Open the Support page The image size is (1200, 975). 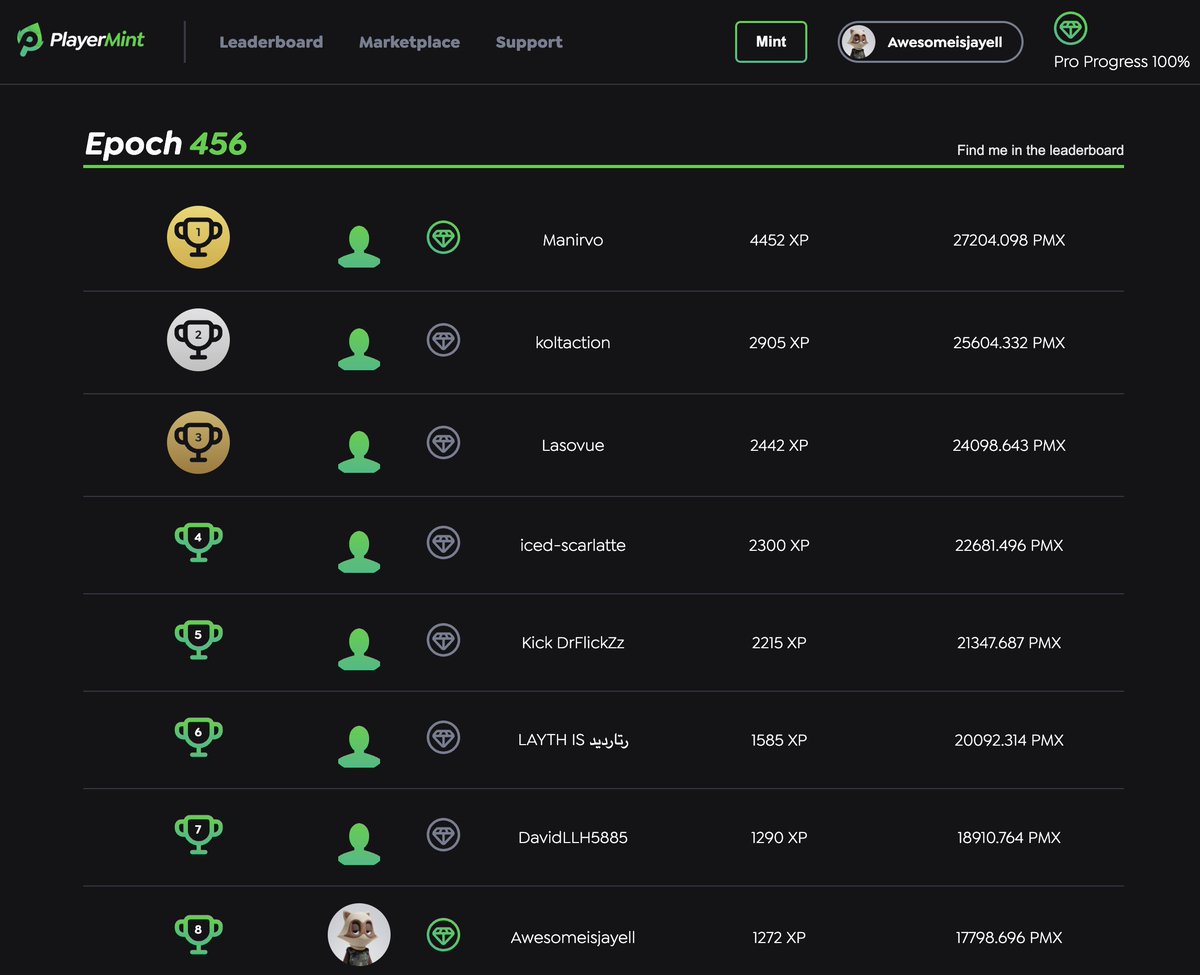529,42
